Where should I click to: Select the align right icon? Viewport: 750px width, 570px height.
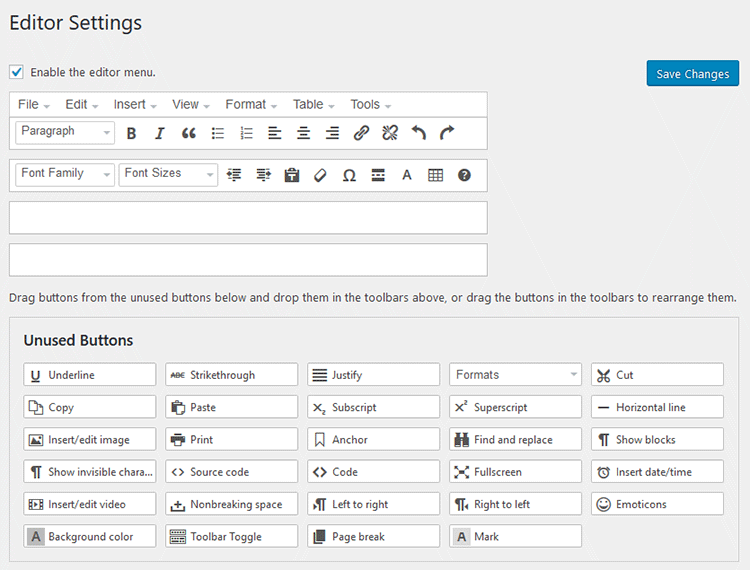coord(332,133)
